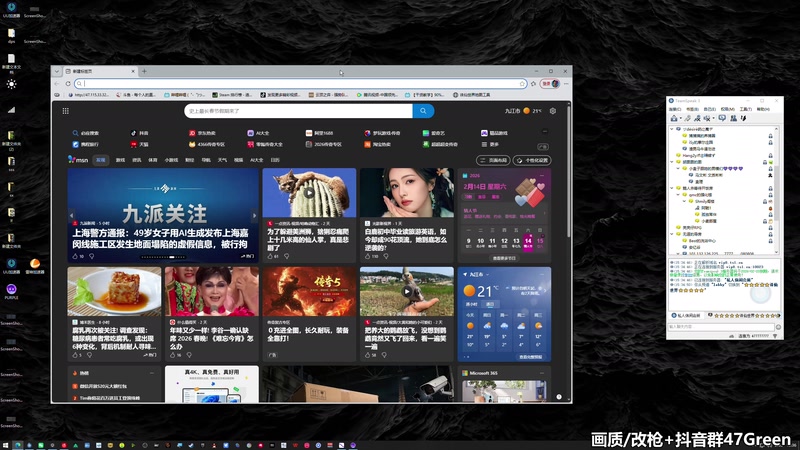This screenshot has width=800, height=450.
Task: Select the 游戏 tab on MSN
Action: pyautogui.click(x=120, y=160)
